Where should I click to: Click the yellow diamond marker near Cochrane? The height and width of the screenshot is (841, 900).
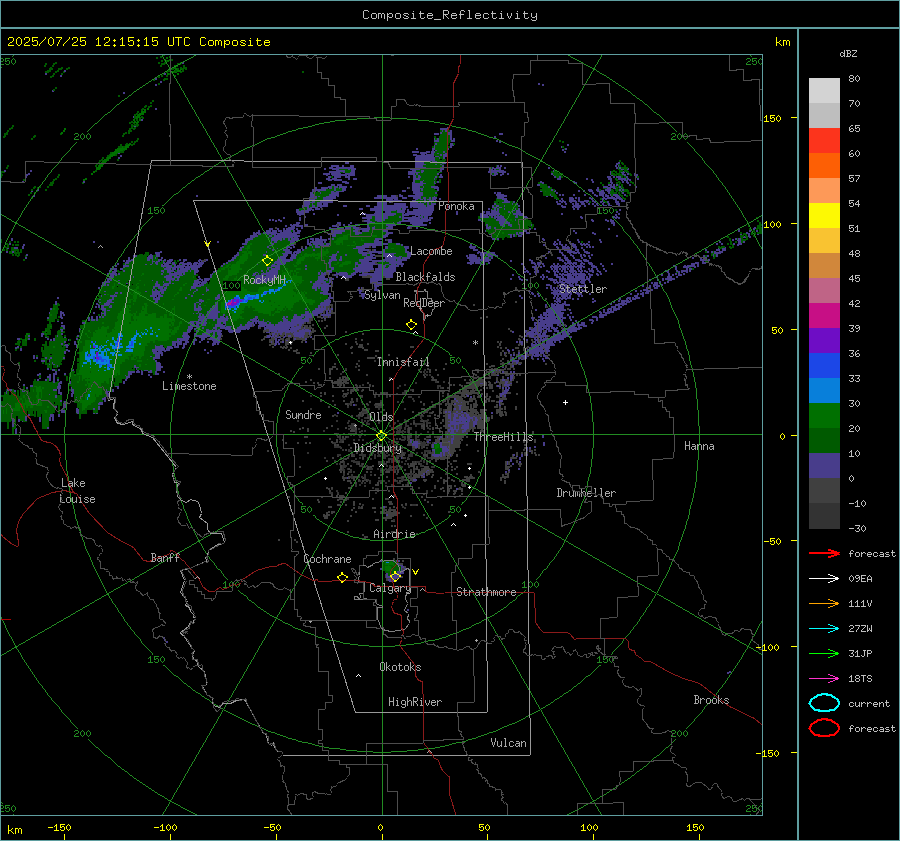click(x=342, y=577)
